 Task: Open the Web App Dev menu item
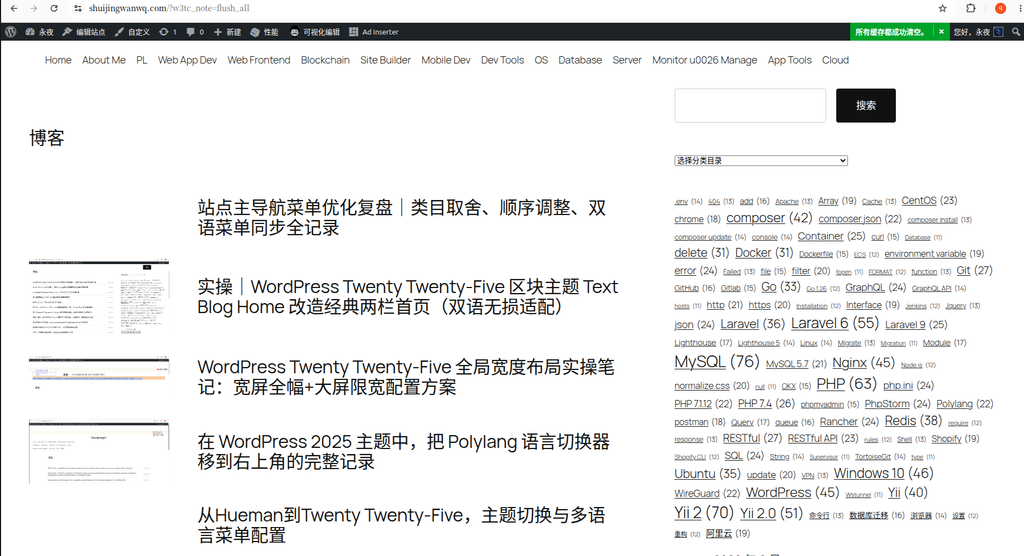(187, 60)
